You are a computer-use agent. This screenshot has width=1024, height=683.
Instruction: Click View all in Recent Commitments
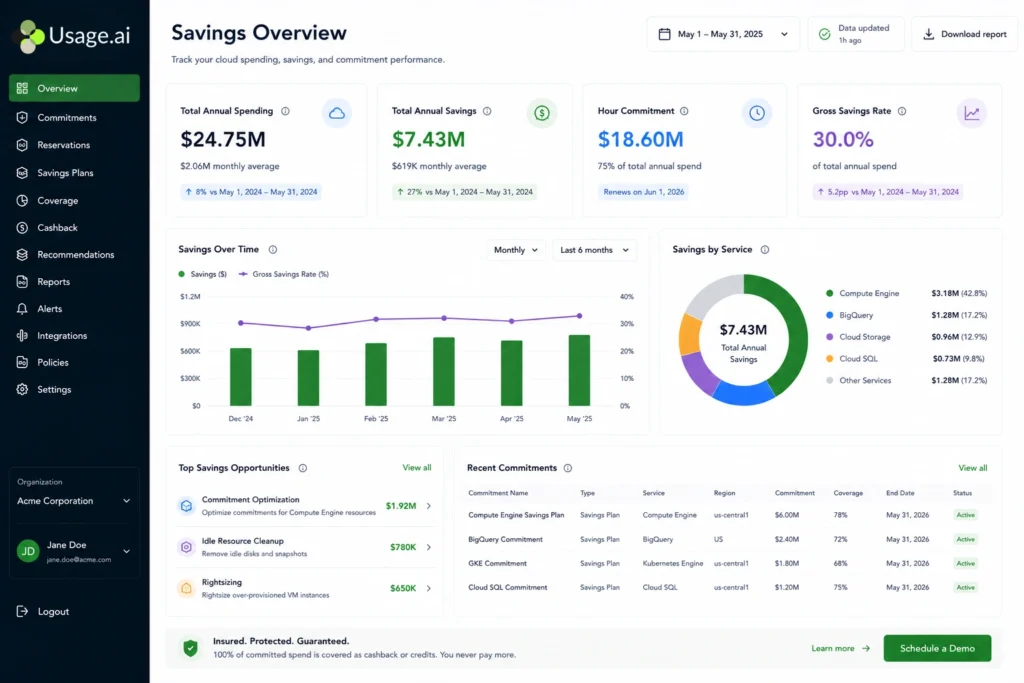click(x=972, y=468)
